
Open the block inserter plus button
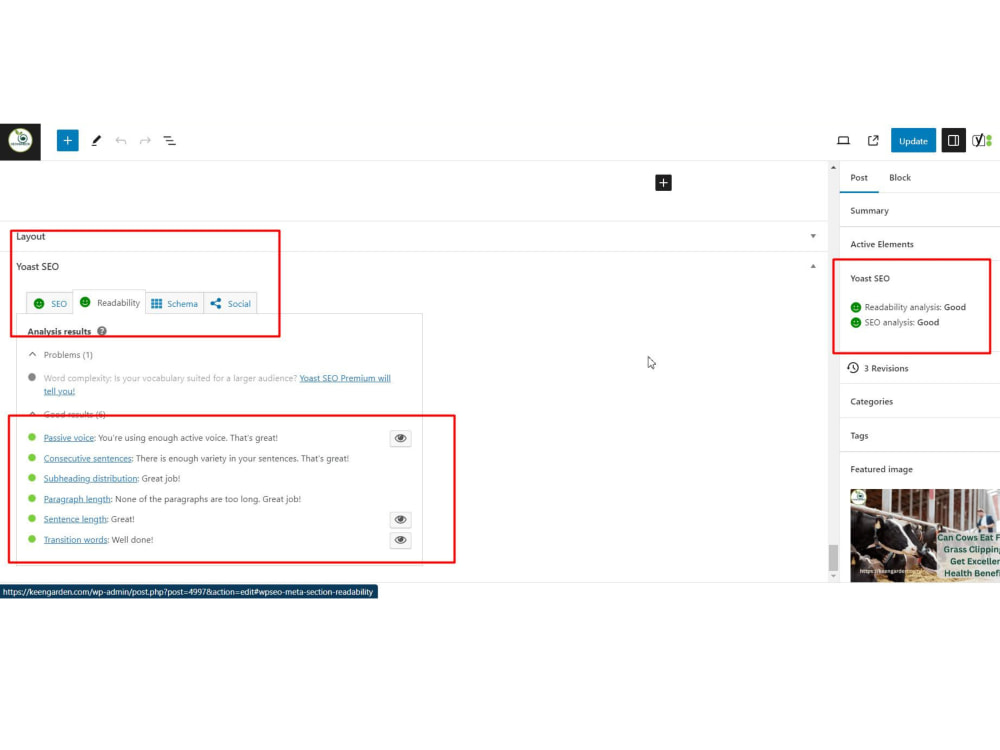pyautogui.click(x=68, y=141)
